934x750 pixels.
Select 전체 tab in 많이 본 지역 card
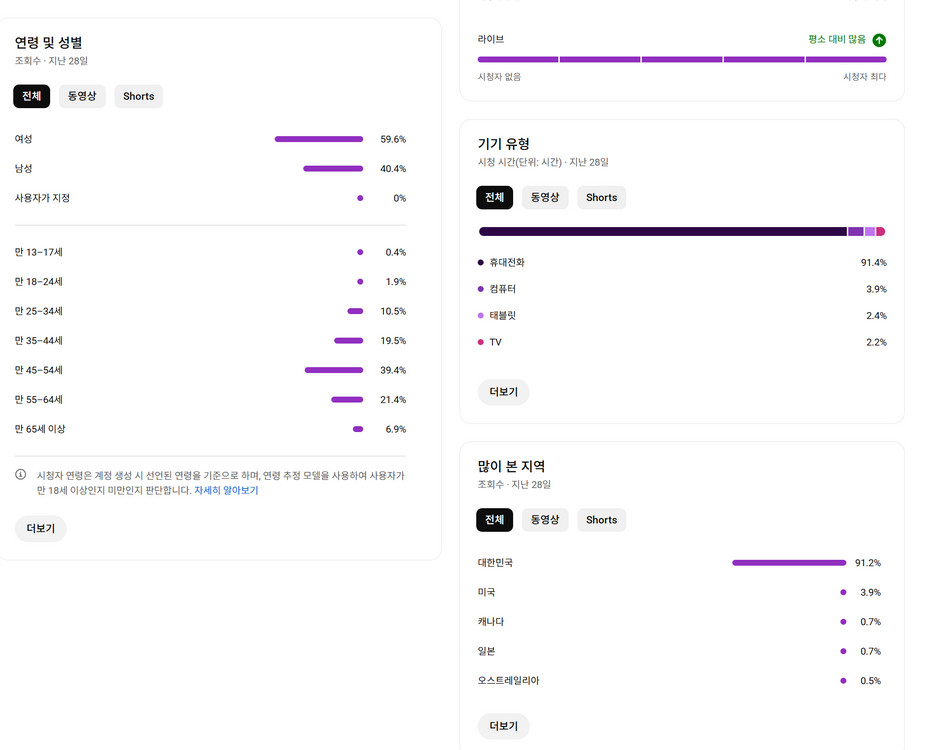pyautogui.click(x=494, y=519)
